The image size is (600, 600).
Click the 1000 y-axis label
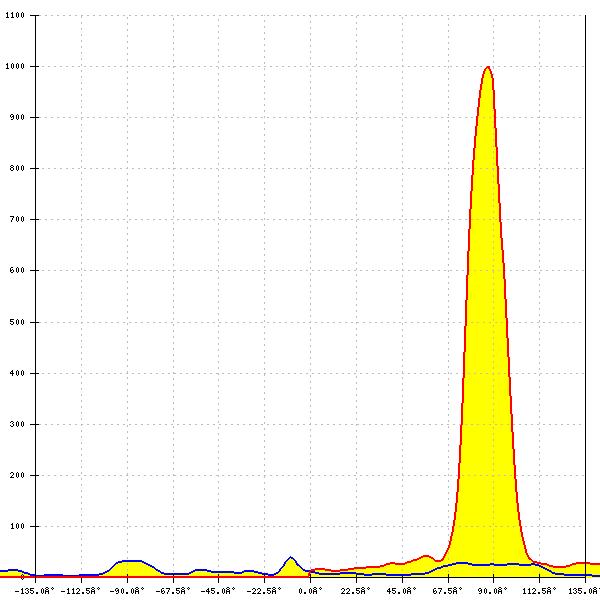(15, 66)
